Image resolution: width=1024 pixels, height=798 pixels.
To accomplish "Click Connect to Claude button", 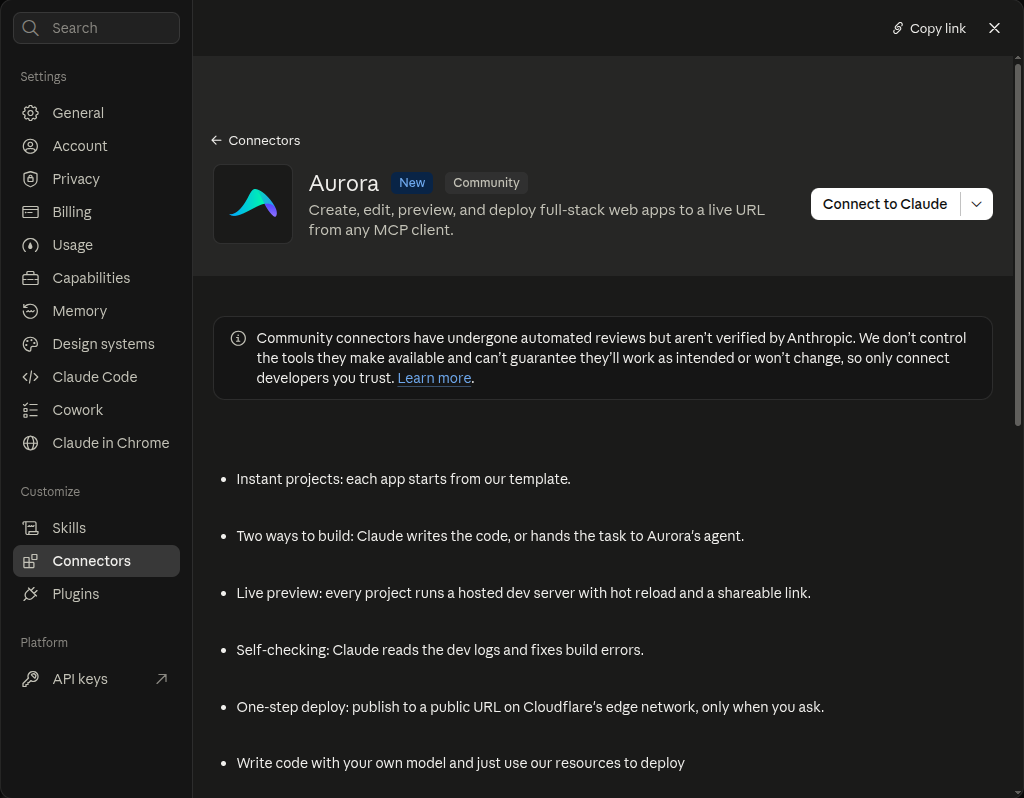I will [885, 204].
